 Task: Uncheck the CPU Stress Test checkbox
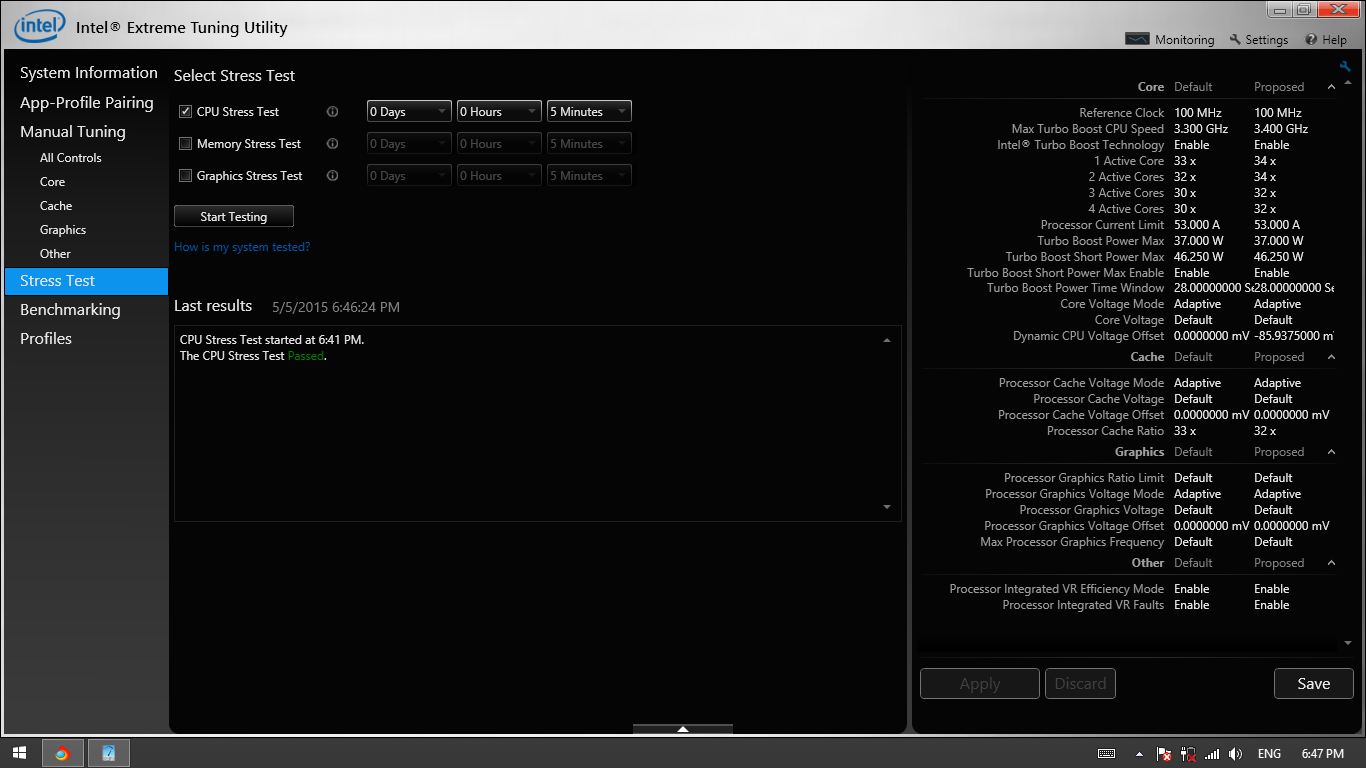pos(185,112)
